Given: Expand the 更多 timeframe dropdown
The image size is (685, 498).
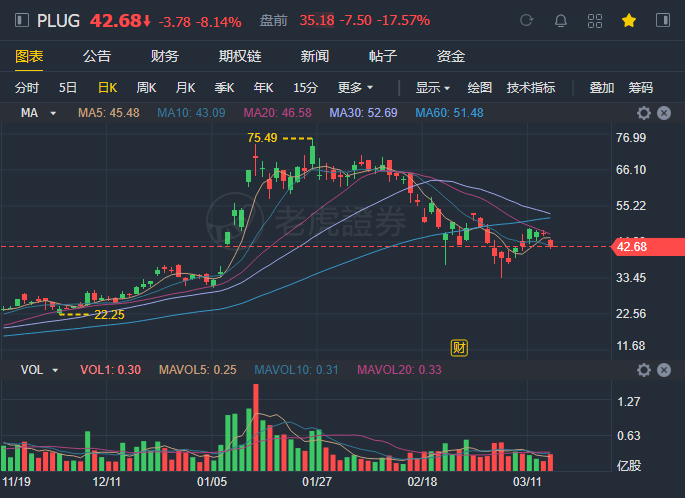Looking at the screenshot, I should click(356, 87).
